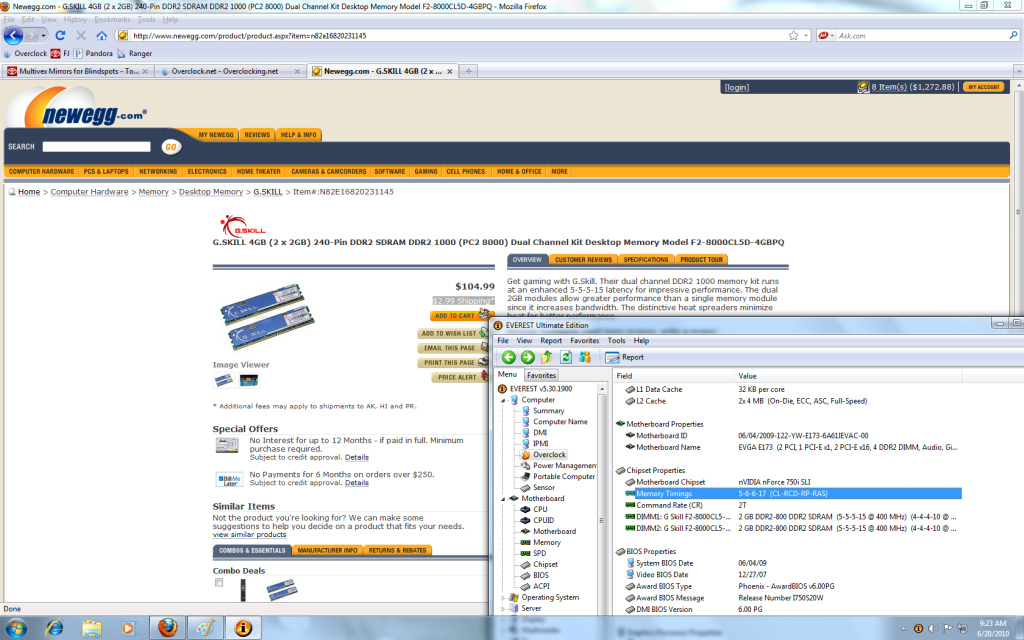
Task: Tick the Combo Deals checkbox
Action: pyautogui.click(x=219, y=583)
